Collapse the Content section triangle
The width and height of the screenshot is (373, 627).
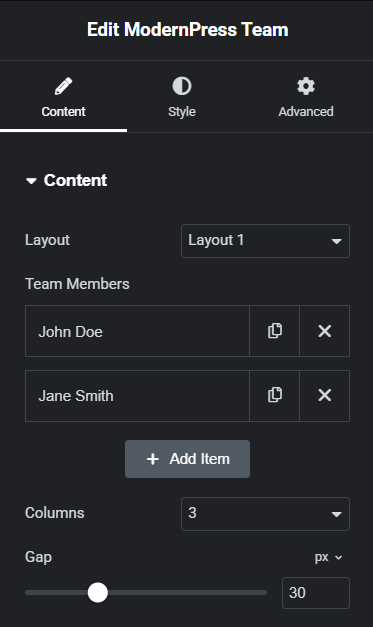click(31, 181)
